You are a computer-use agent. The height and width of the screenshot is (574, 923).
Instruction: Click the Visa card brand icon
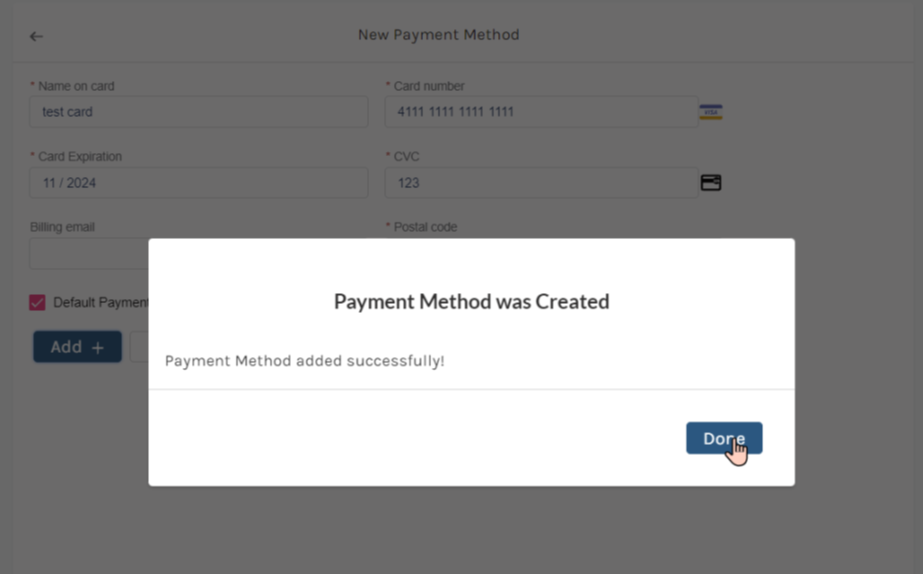[x=710, y=112]
